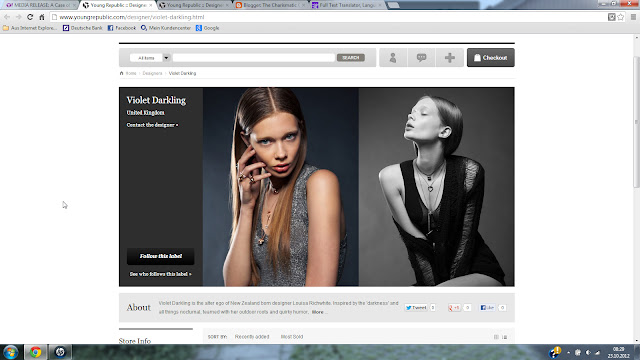The height and width of the screenshot is (360, 640).
Task: Click the volume icon in system tray
Action: [588, 352]
